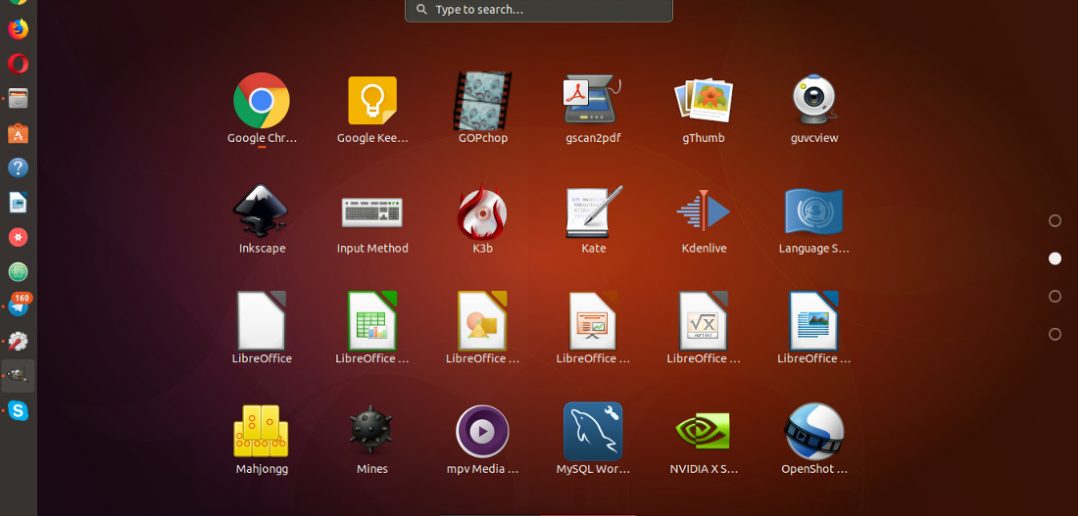This screenshot has height=516, width=1078.
Task: Launch LibreOffice Impress presentation icon
Action: click(593, 321)
